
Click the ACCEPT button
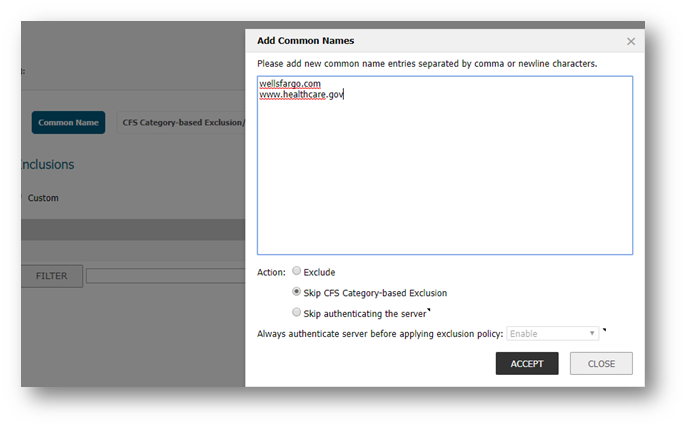(526, 363)
